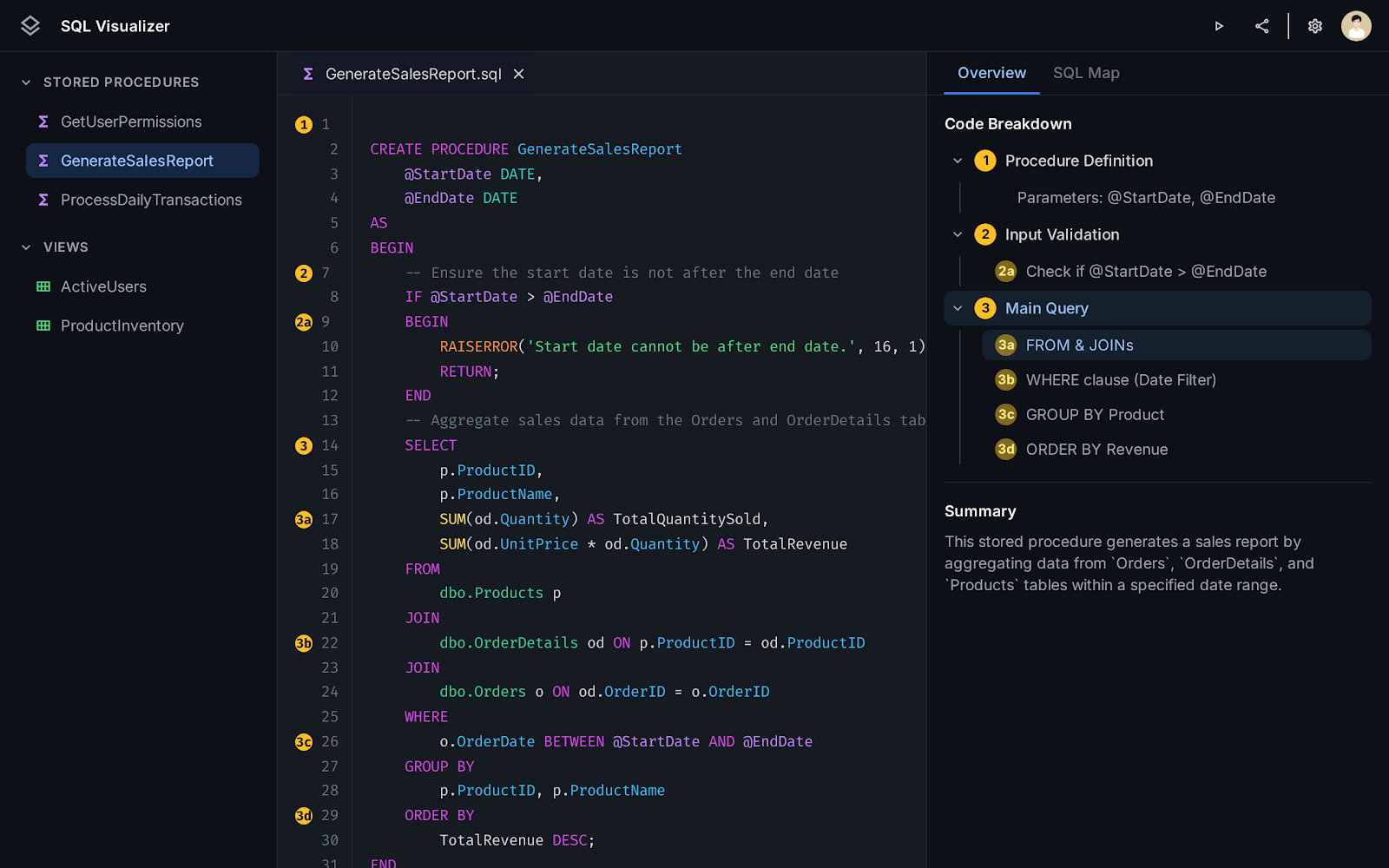This screenshot has height=868, width=1389.
Task: Select the Overview tab
Action: pos(991,73)
